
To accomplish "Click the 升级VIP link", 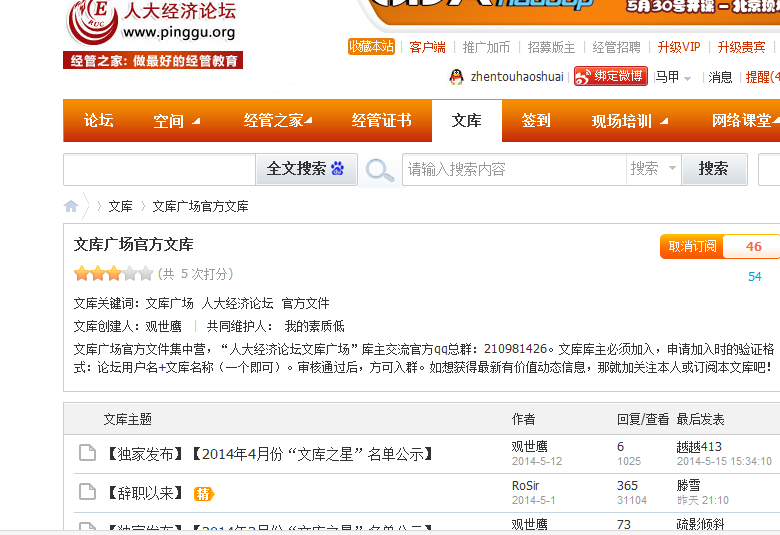I will (679, 47).
